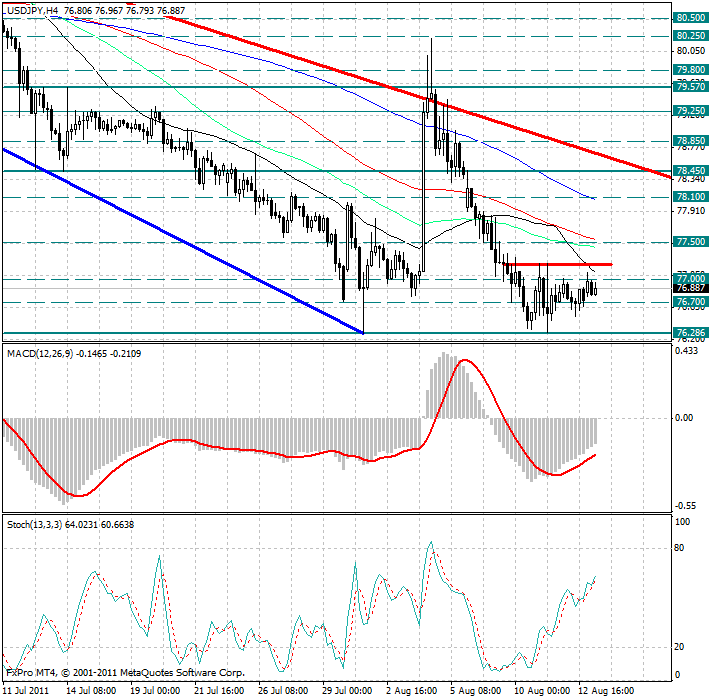
Task: Select the 79.800 price level label
Action: pyautogui.click(x=690, y=70)
